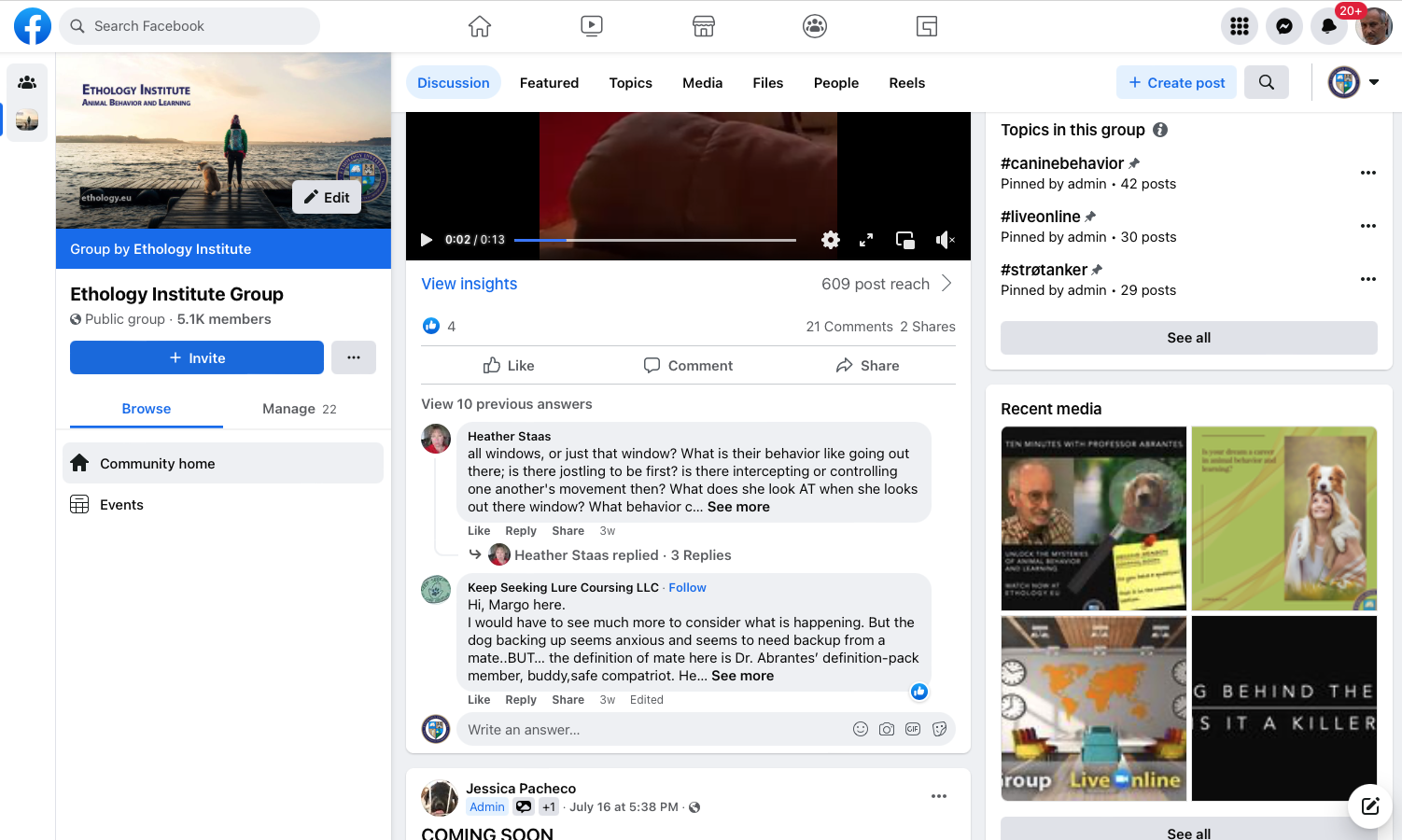1402x840 pixels.
Task: Expand Heather Staas's 3 replies
Action: click(623, 555)
